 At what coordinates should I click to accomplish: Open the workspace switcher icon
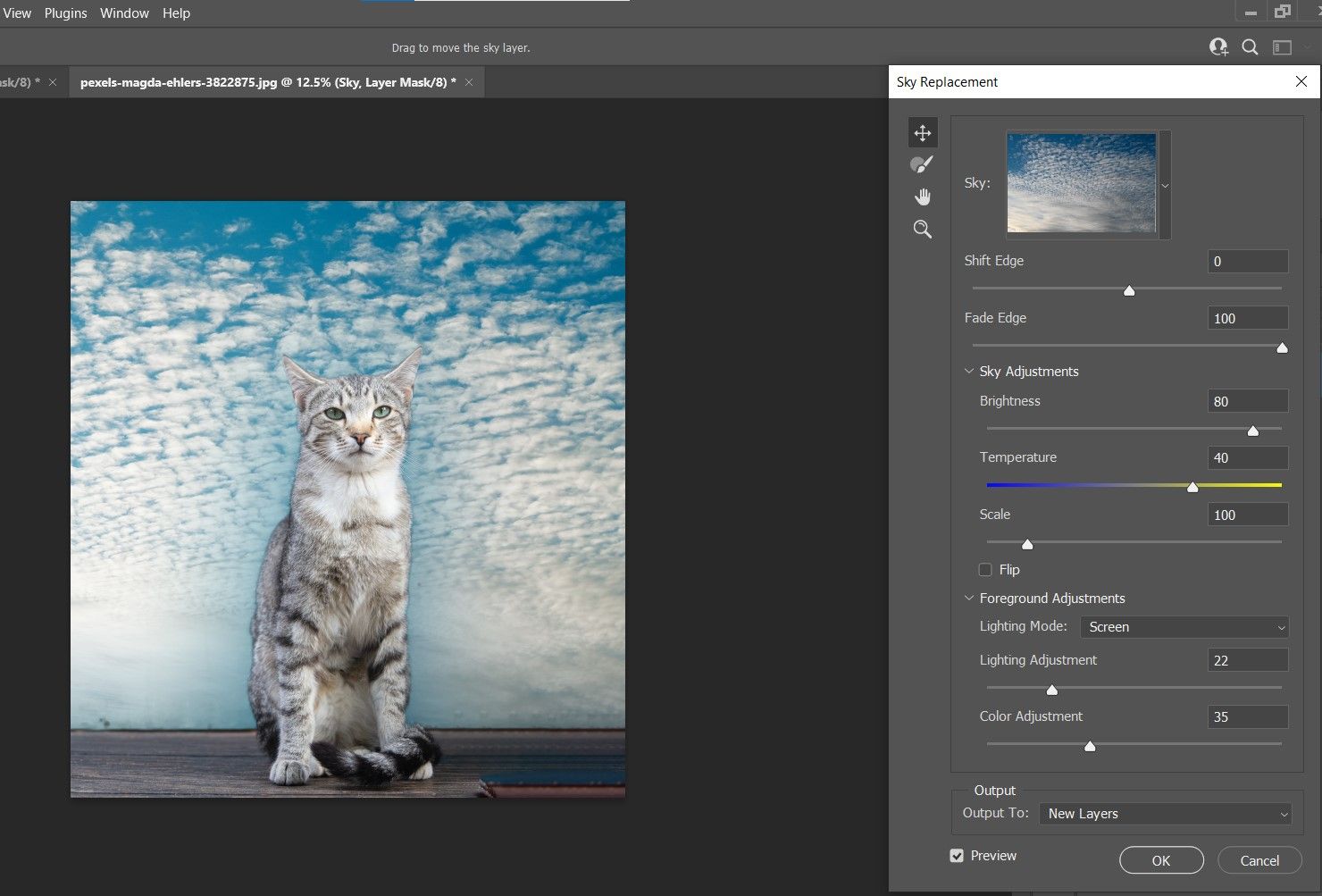(x=1282, y=47)
